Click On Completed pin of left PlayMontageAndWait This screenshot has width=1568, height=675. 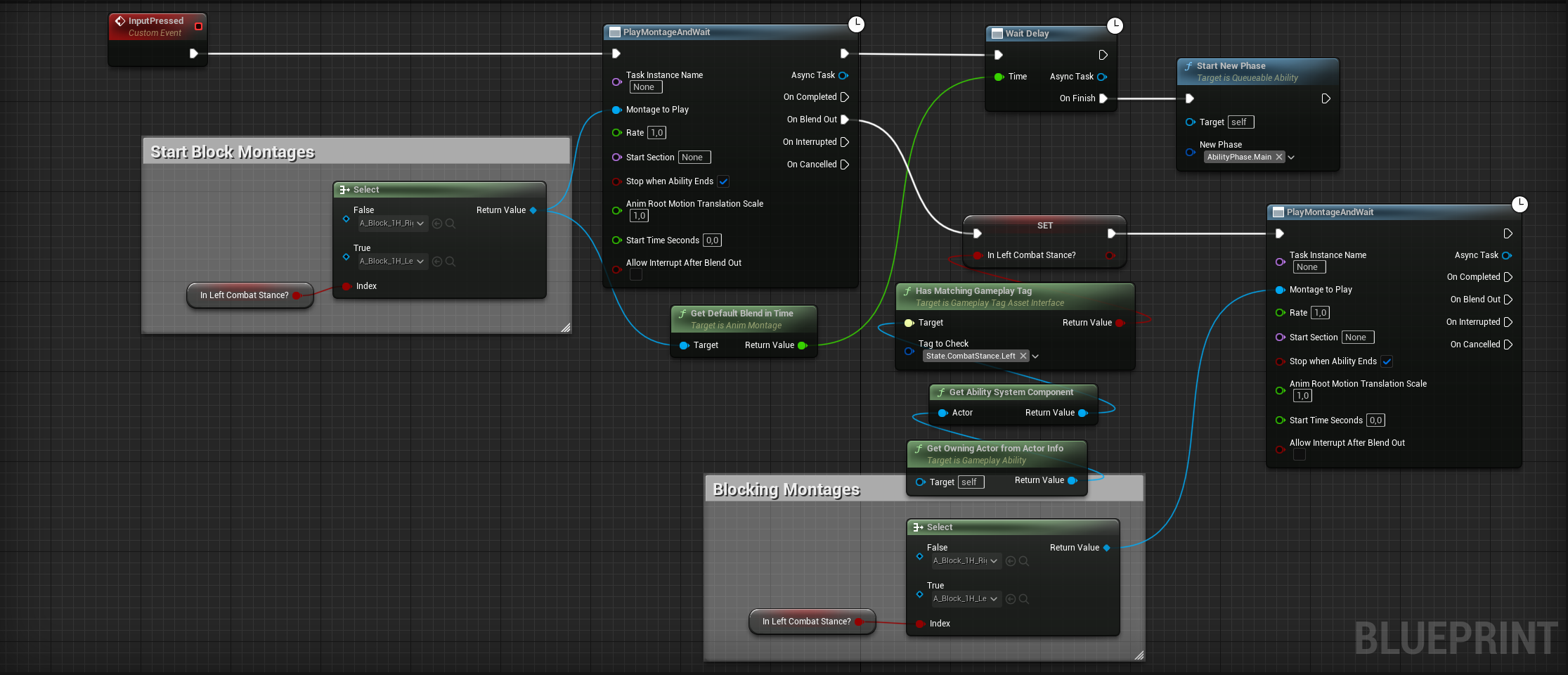pyautogui.click(x=845, y=97)
